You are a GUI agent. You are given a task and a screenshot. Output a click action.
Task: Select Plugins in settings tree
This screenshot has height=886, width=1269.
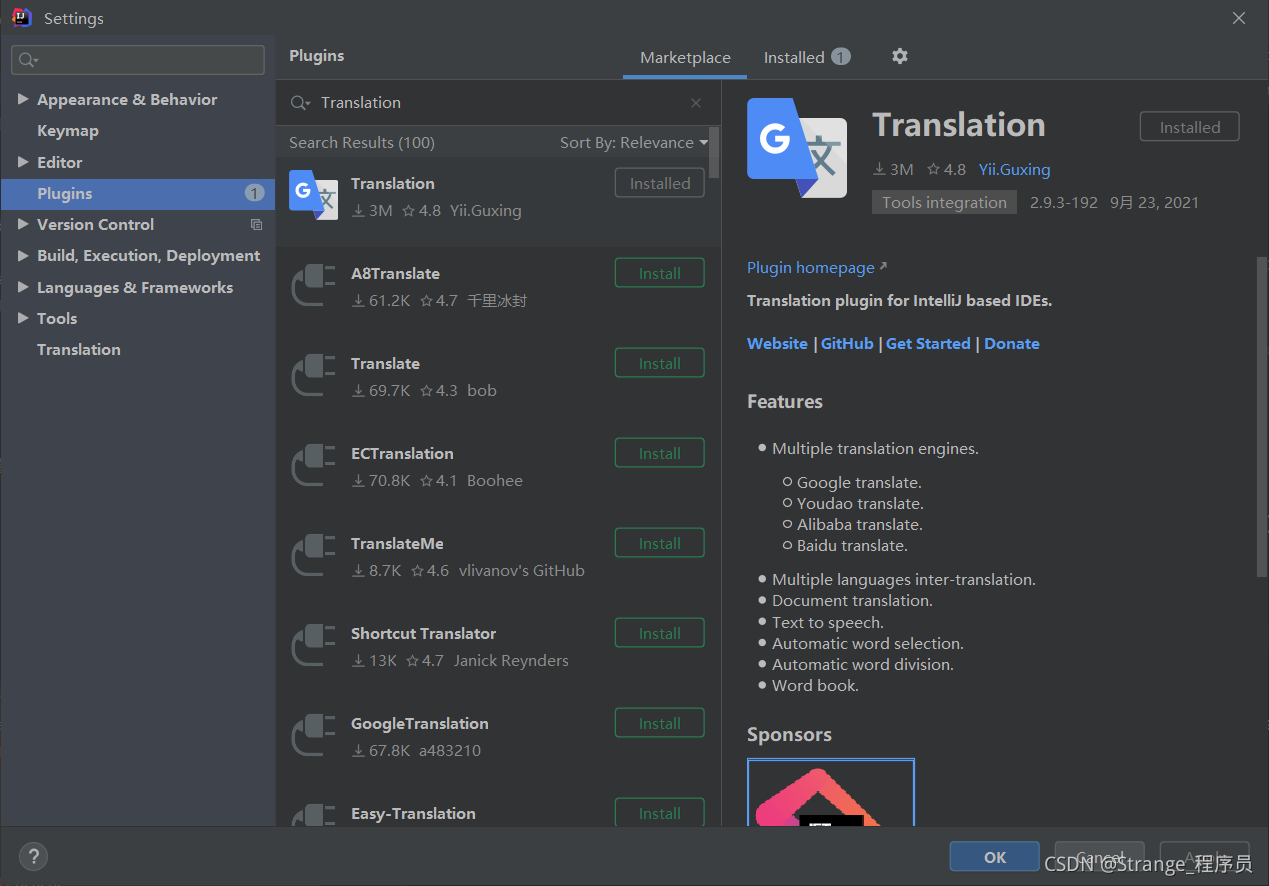[138, 194]
